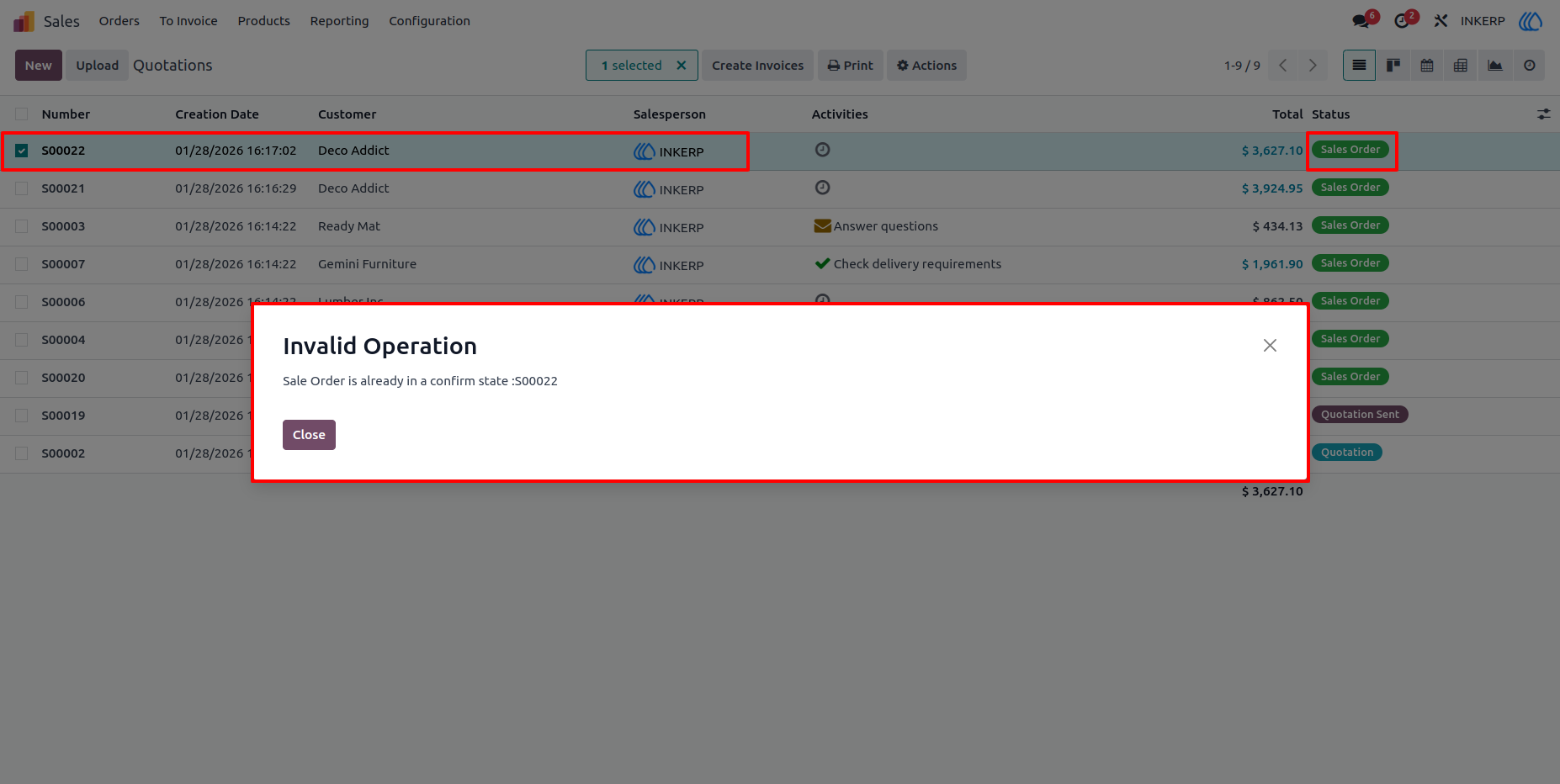1560x784 pixels.
Task: Click the Upload button
Action: coord(98,66)
